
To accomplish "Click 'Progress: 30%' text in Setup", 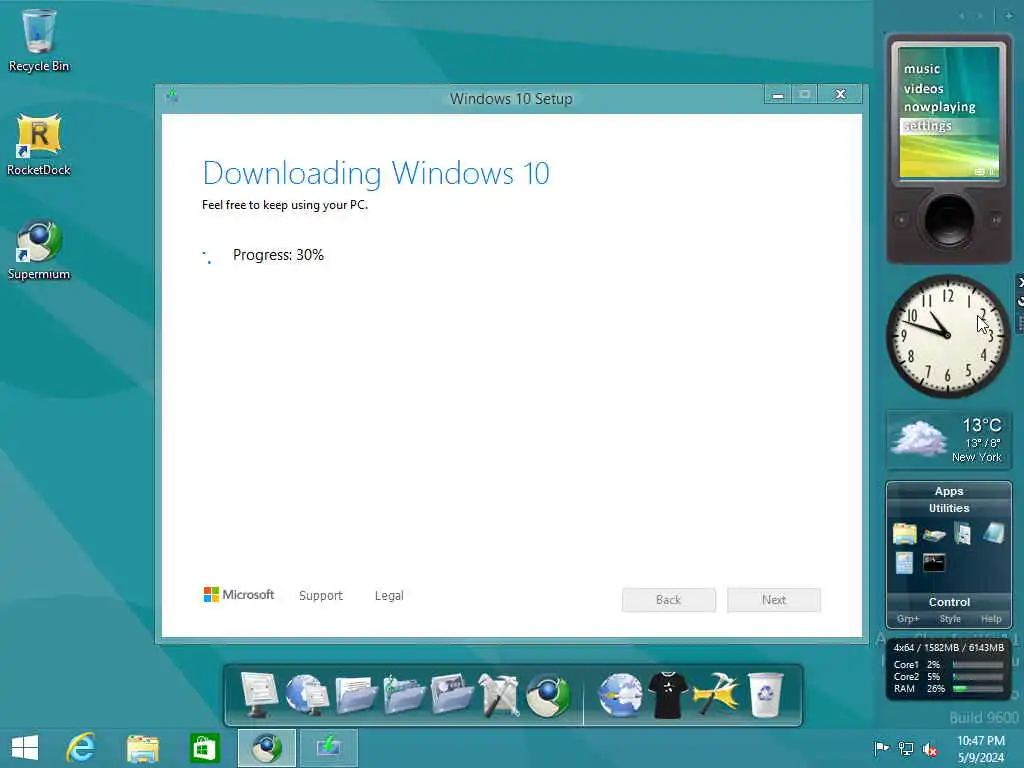I will (x=278, y=255).
